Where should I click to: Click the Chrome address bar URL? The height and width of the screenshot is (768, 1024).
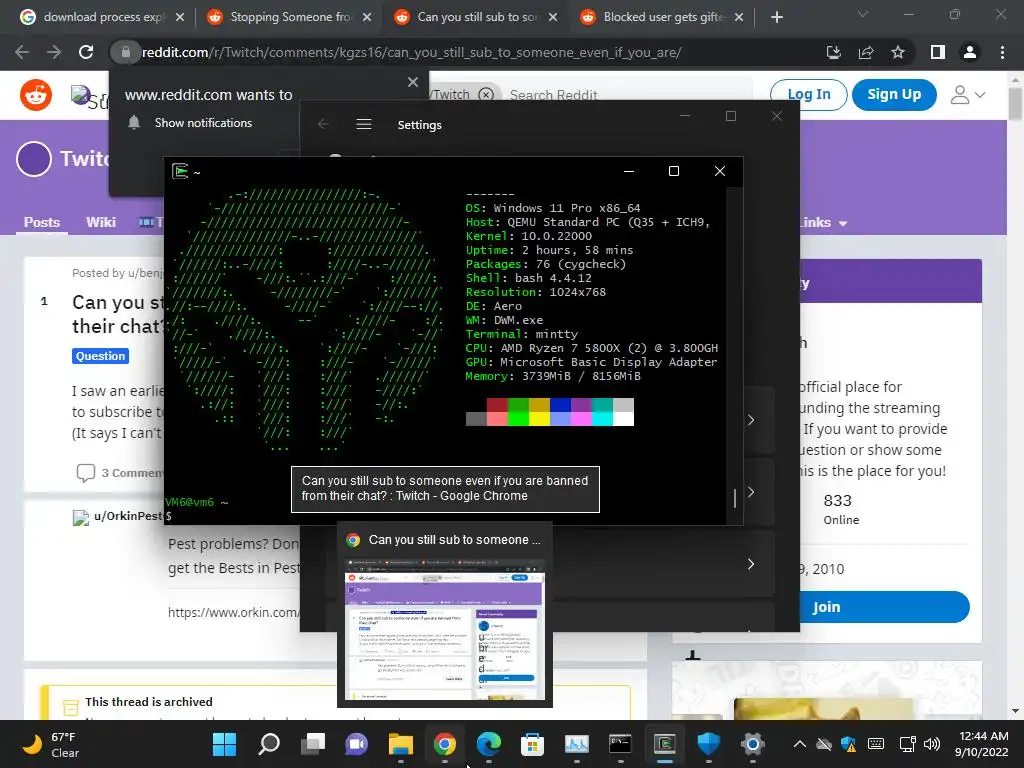click(411, 52)
